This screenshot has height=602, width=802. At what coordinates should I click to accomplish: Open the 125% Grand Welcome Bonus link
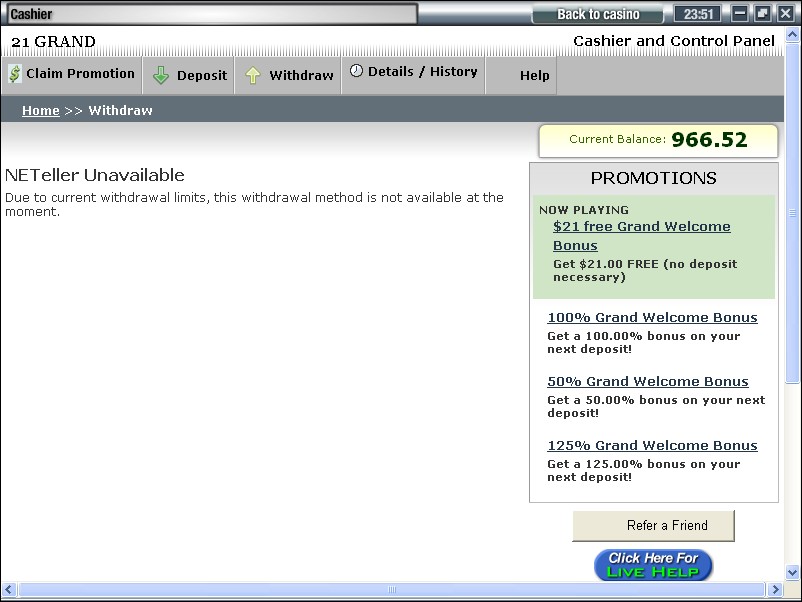coord(652,445)
